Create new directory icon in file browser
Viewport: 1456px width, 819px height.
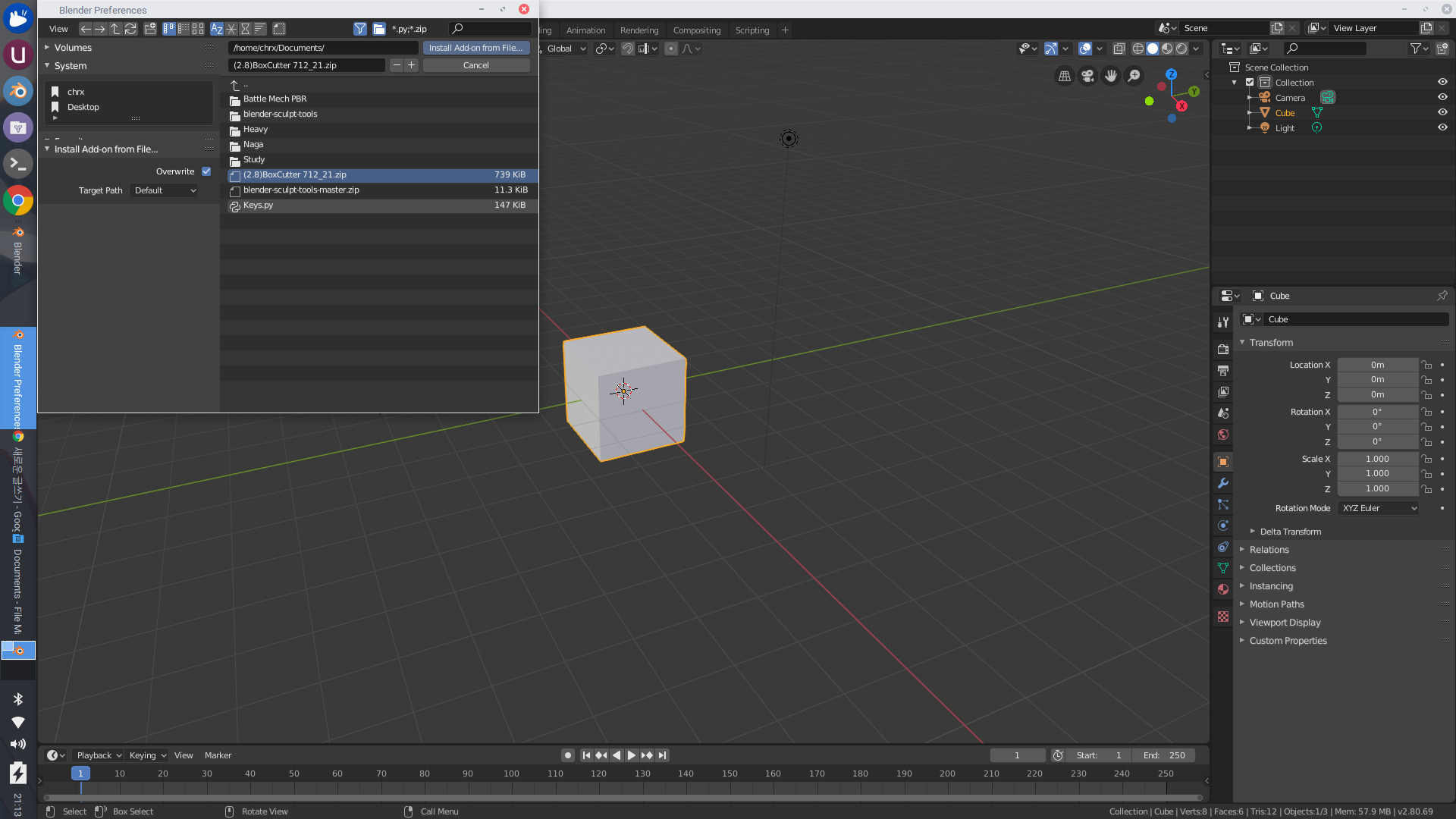[x=150, y=29]
